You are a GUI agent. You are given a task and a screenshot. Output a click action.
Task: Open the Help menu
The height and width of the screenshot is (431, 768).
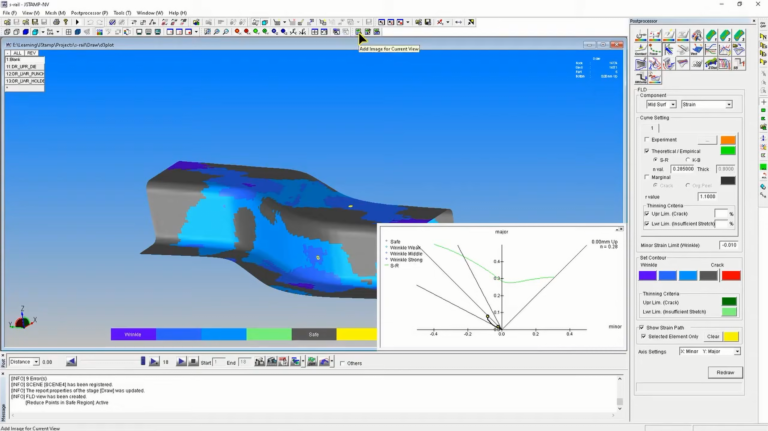click(177, 13)
